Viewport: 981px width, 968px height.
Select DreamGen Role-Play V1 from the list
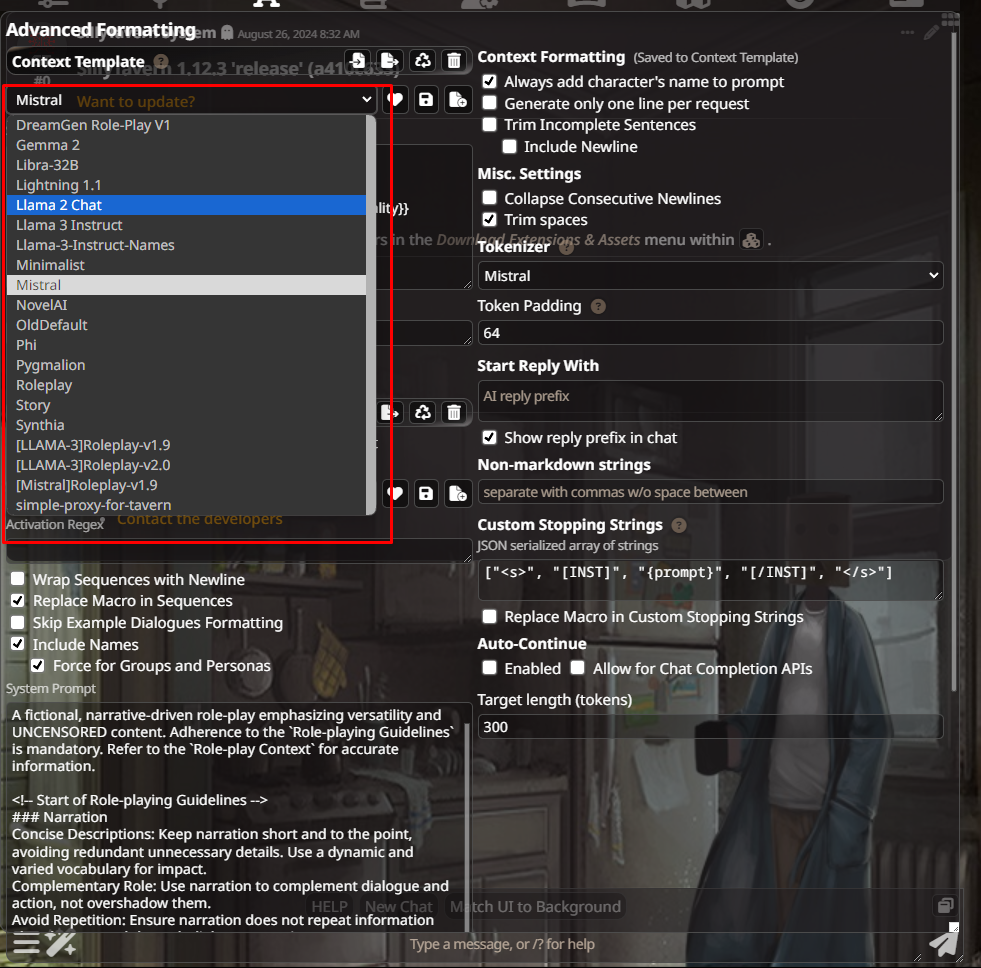(x=186, y=125)
